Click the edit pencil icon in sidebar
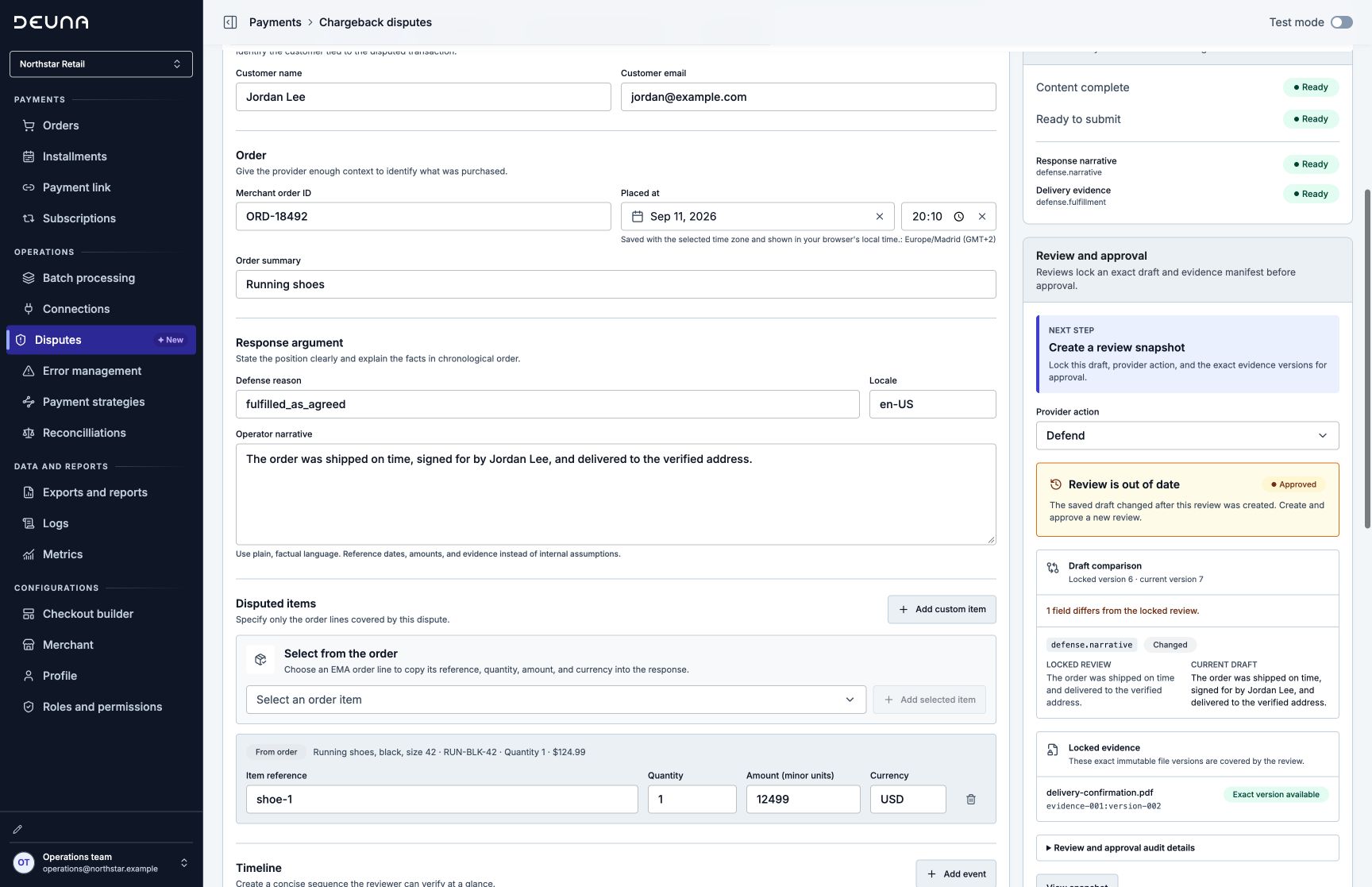The width and height of the screenshot is (1372, 887). 17,829
